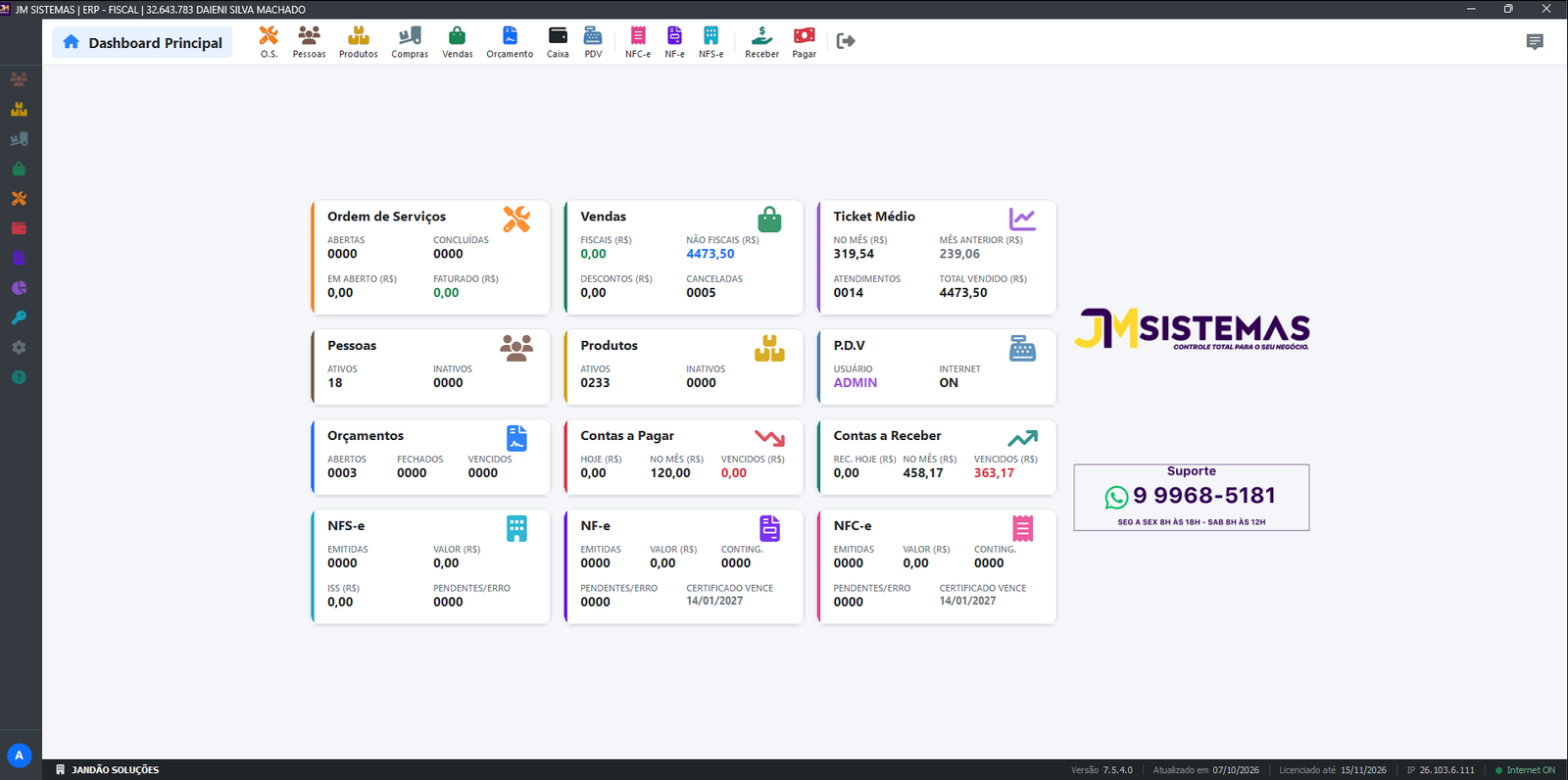1568x780 pixels.
Task: Open Pessoas from the top toolbar
Action: click(309, 41)
